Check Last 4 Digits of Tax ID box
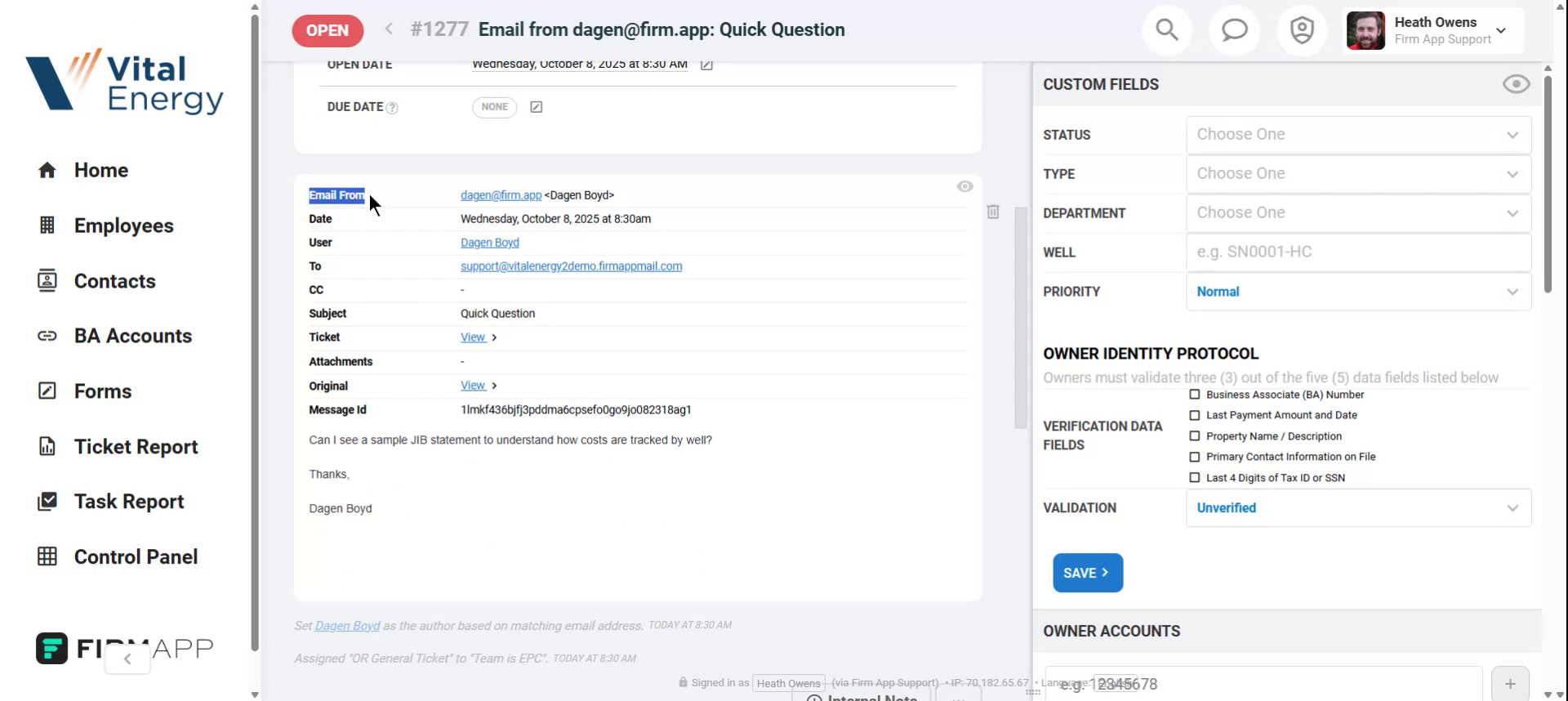This screenshot has width=1568, height=701. [x=1195, y=478]
